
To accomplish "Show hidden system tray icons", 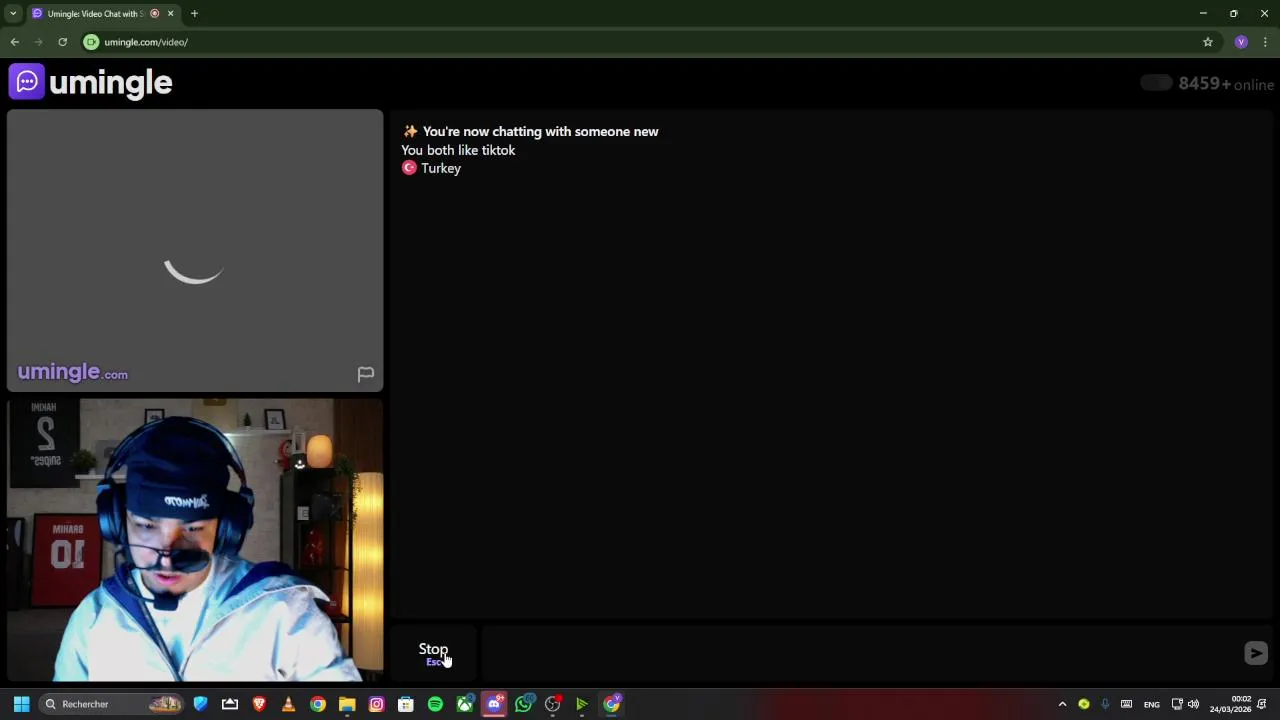I will click(1062, 704).
